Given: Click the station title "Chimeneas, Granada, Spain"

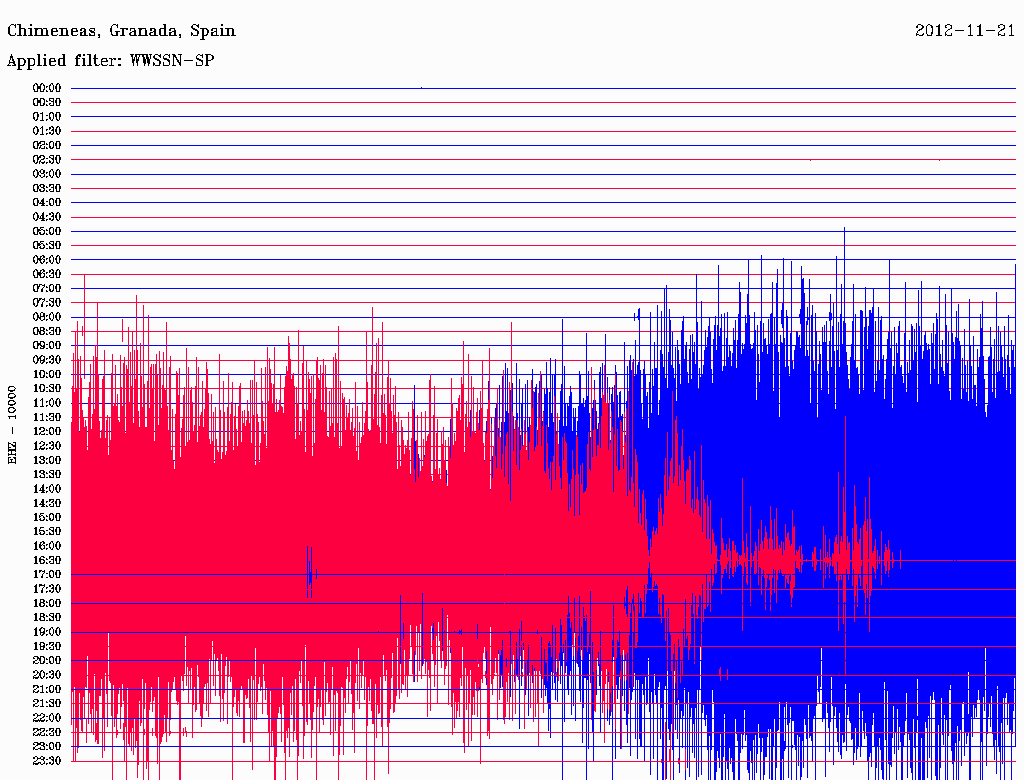Looking at the screenshot, I should 121,31.
